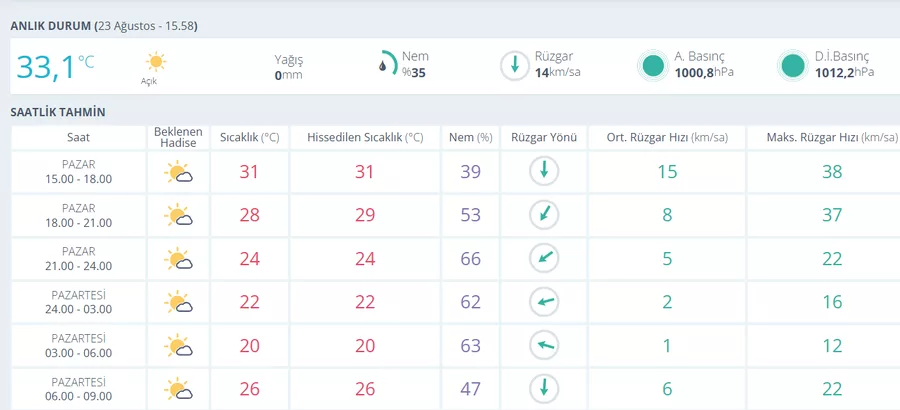The image size is (900, 410).
Task: Select the Pazar 15.00 - 18.00 time cell
Action: point(78,172)
